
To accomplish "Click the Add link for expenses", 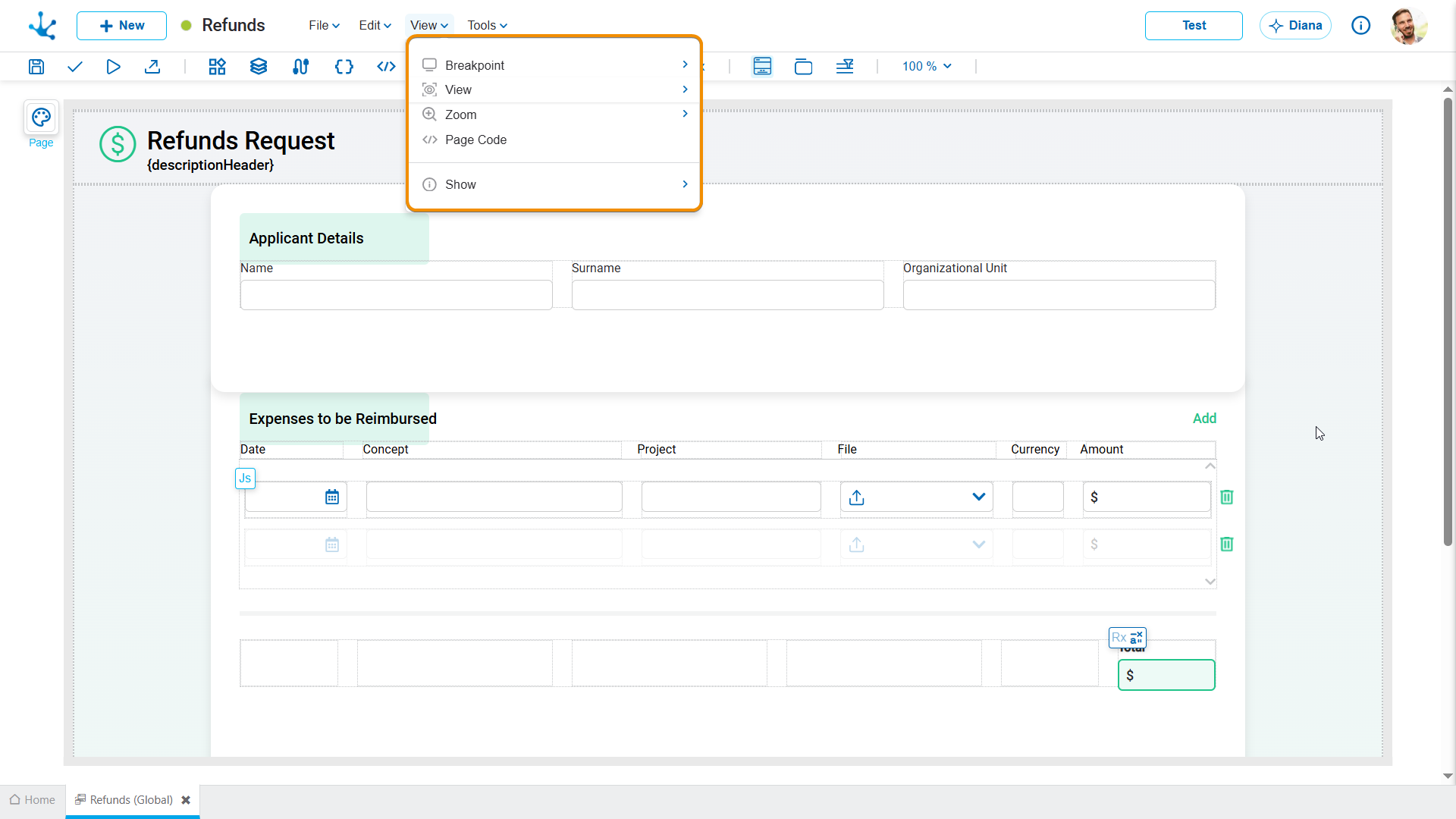I will click(1204, 419).
